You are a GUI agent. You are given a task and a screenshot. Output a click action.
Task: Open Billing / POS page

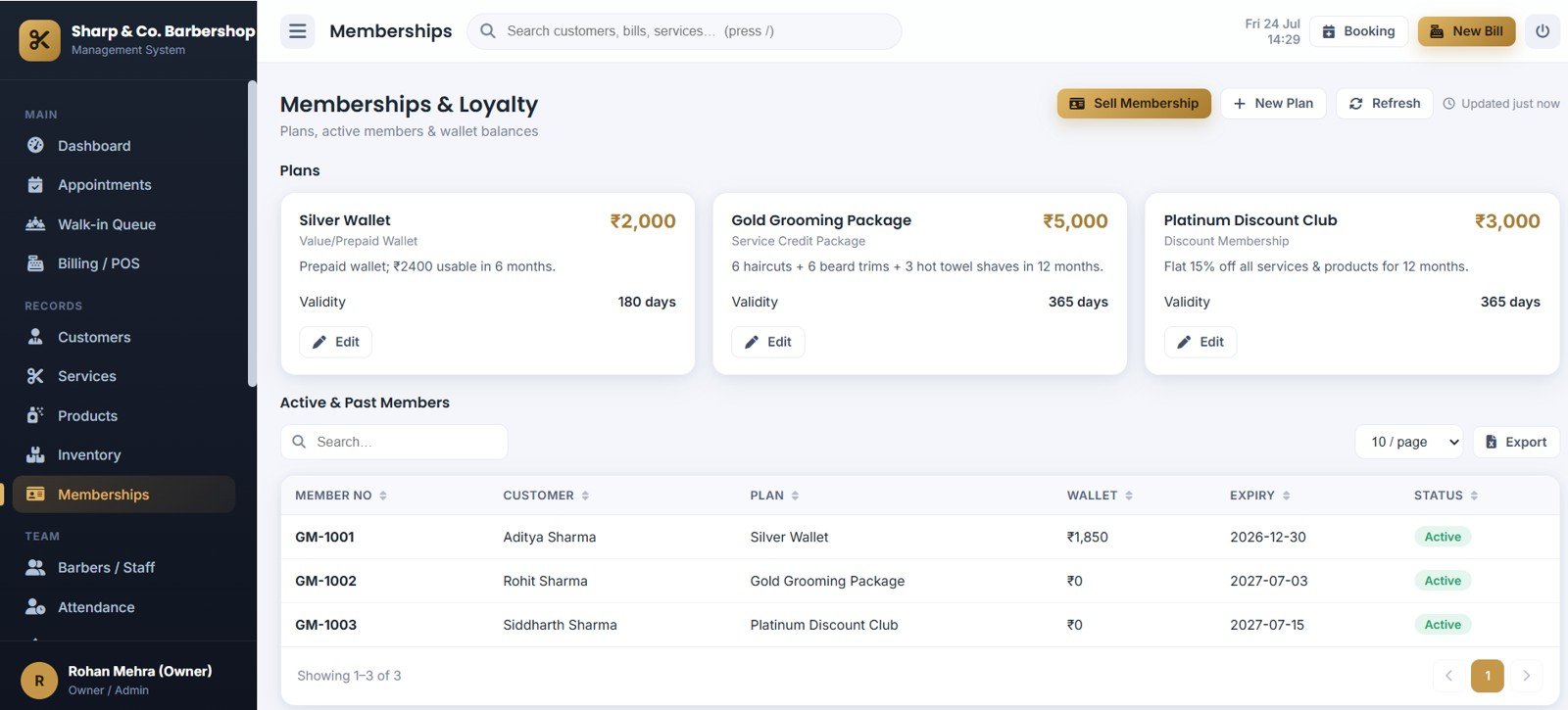tap(124, 263)
